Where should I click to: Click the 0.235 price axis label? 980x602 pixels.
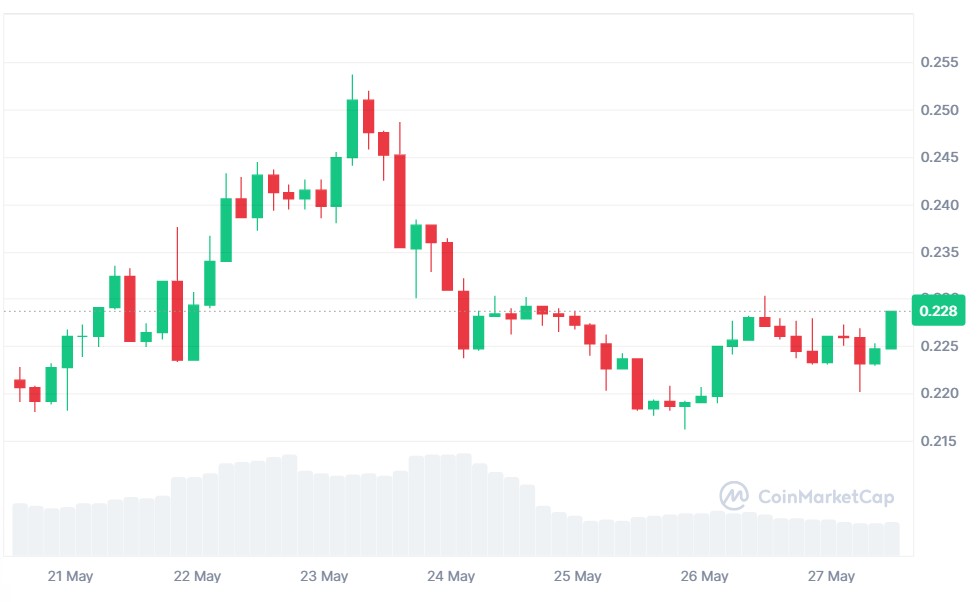point(939,253)
